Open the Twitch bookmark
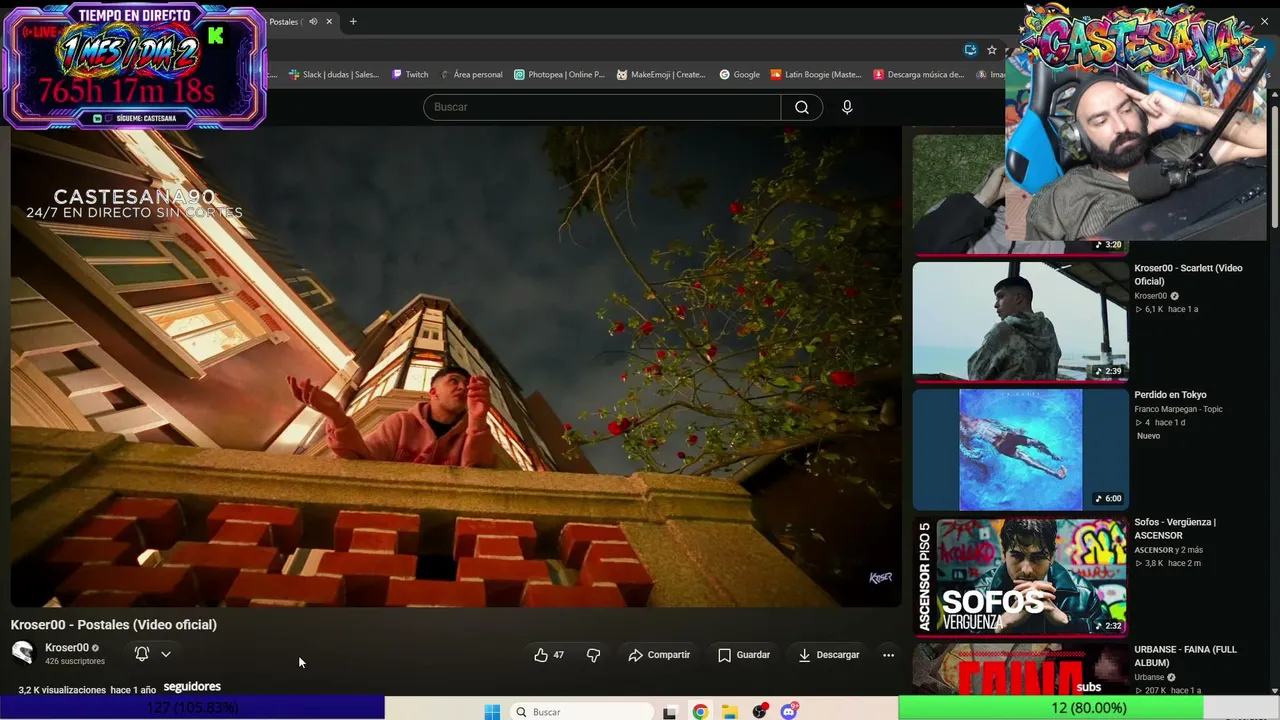1280x720 pixels. coord(410,74)
